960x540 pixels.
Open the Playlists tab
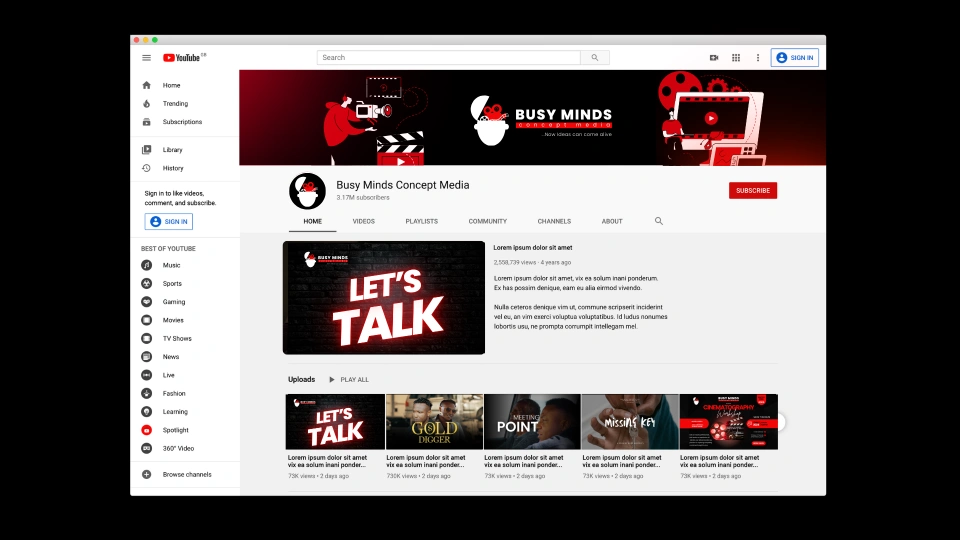(421, 221)
